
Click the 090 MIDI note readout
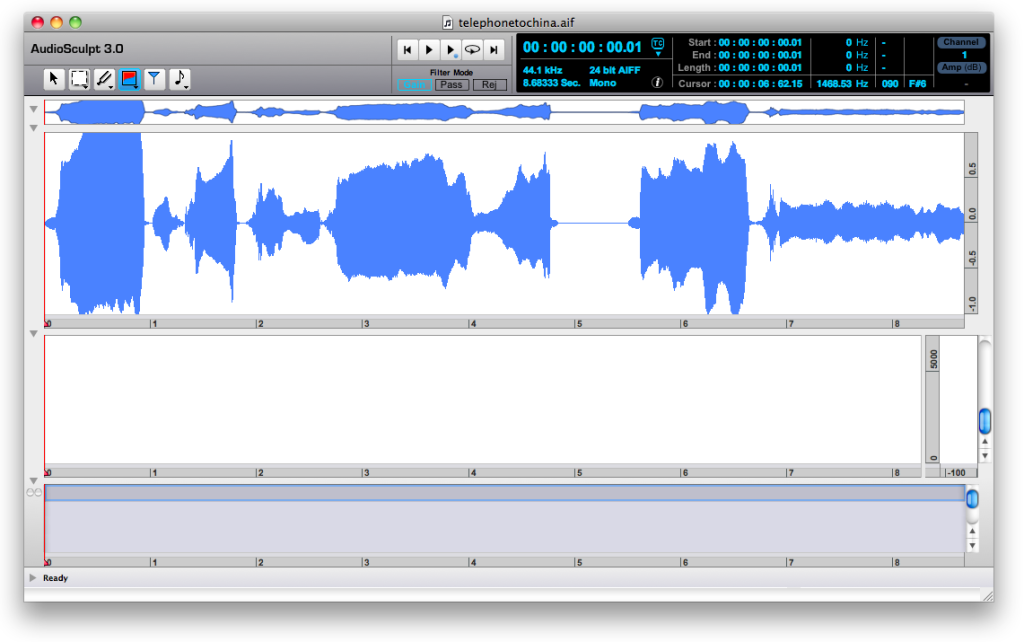coord(889,84)
